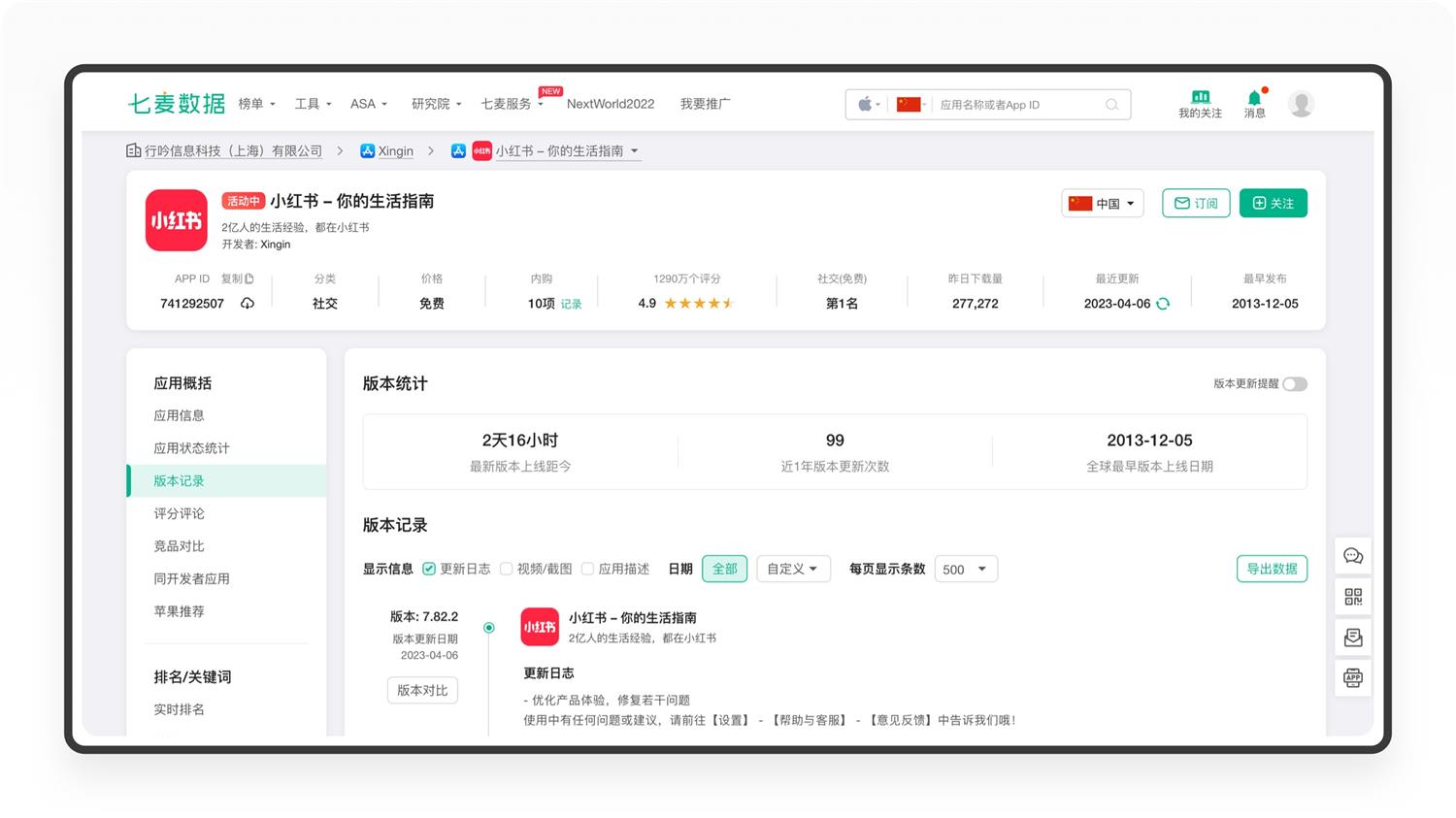Click the App Store icon before Xingin
This screenshot has height=818, width=1456.
pos(367,151)
